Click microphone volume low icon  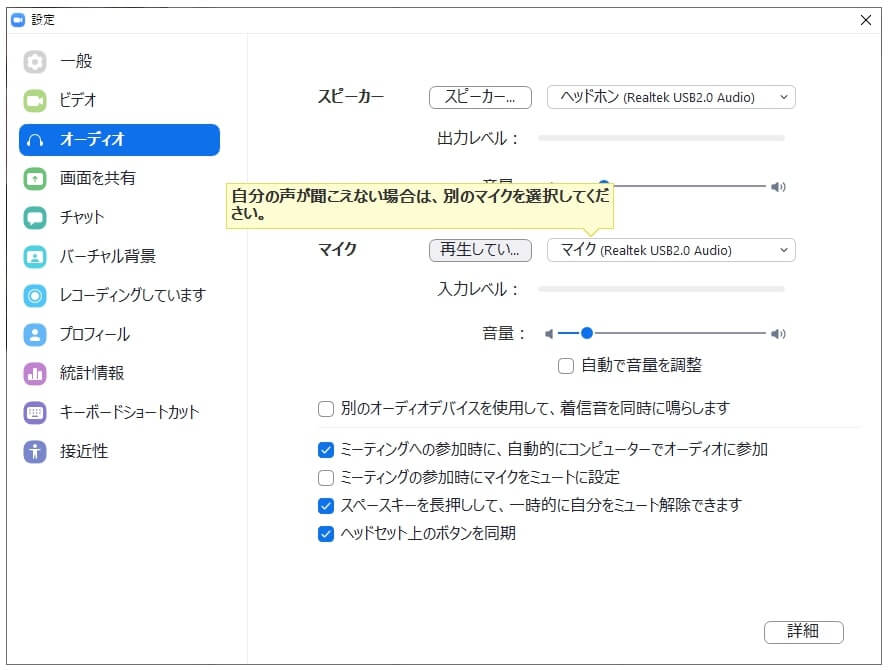[549, 334]
